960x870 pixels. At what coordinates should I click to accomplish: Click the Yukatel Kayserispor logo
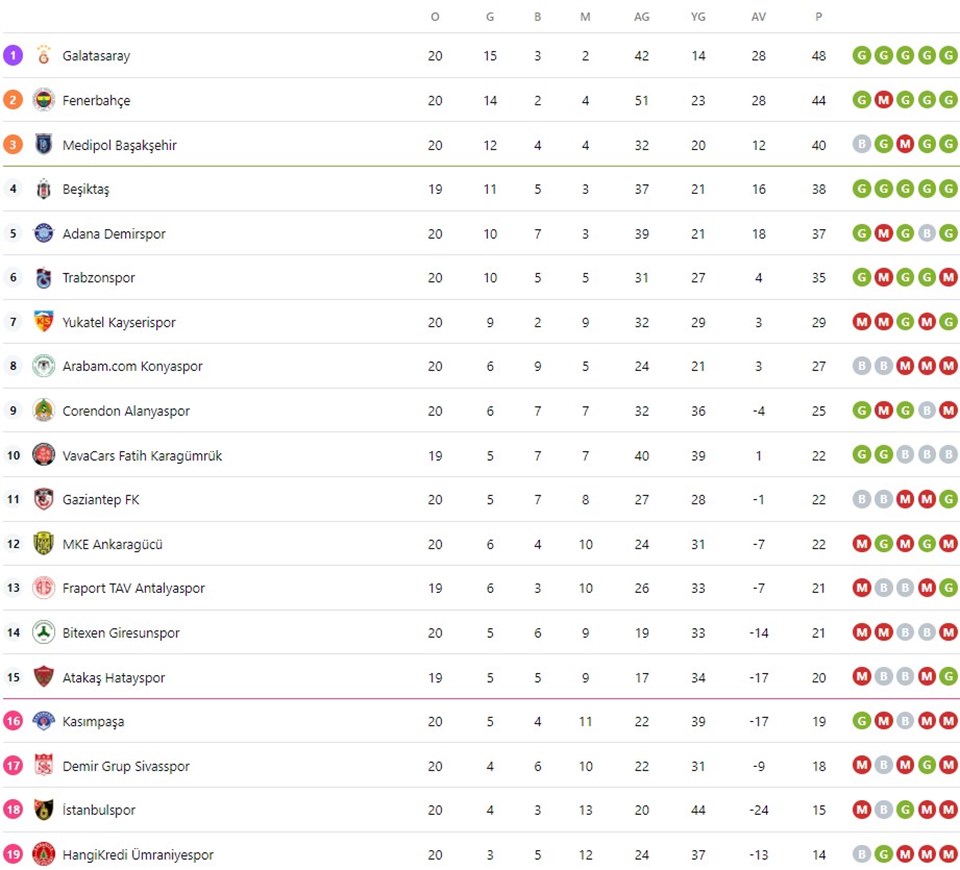tap(43, 322)
